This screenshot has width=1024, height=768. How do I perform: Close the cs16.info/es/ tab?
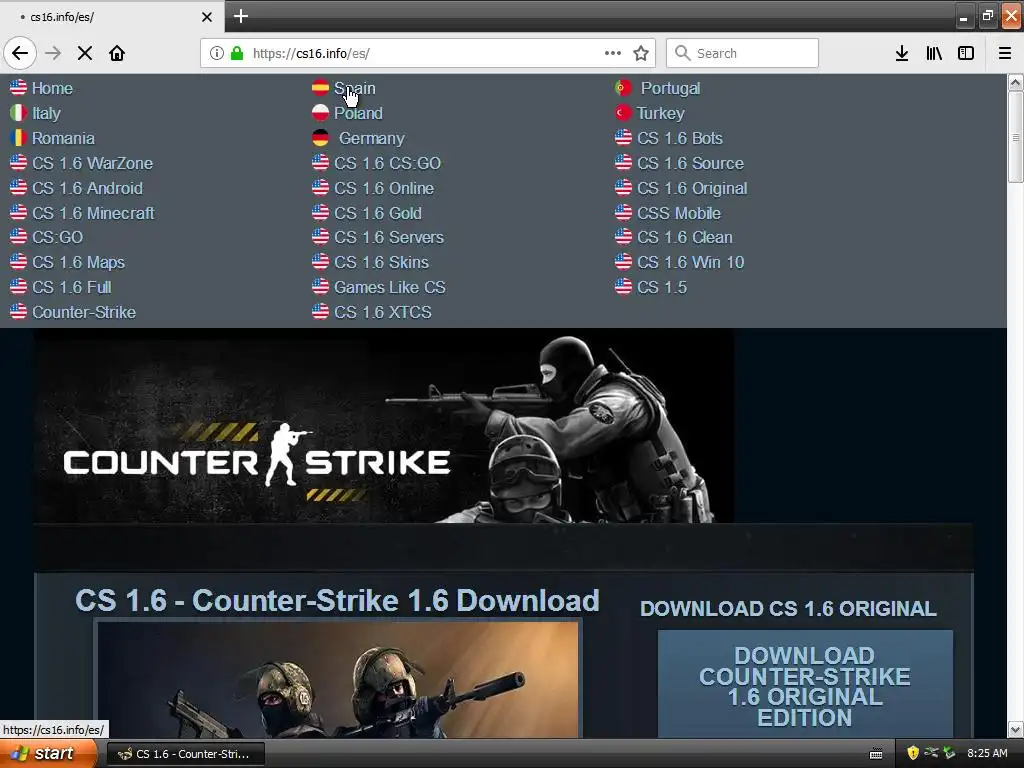207,17
